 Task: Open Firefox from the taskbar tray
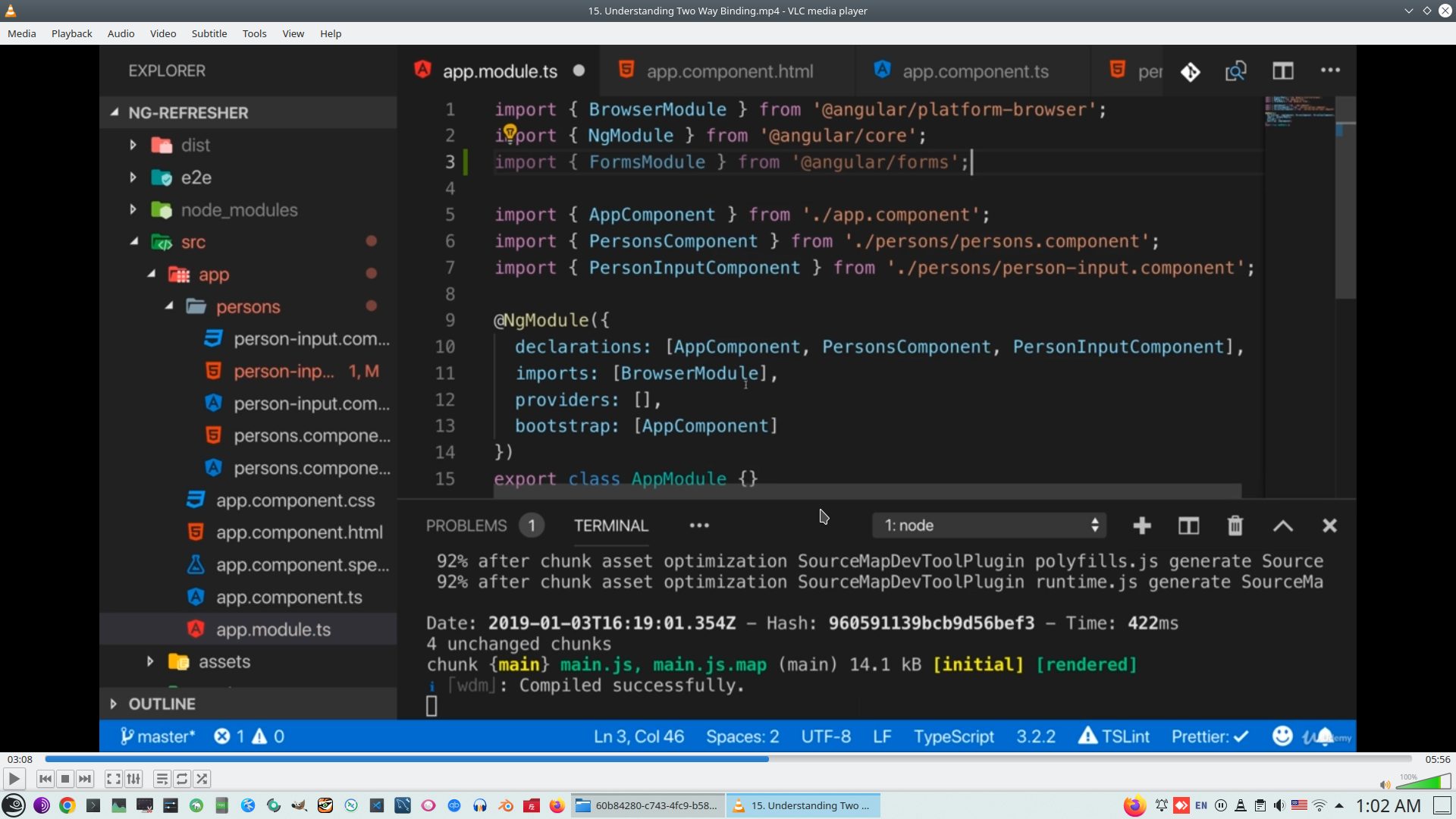(1134, 805)
